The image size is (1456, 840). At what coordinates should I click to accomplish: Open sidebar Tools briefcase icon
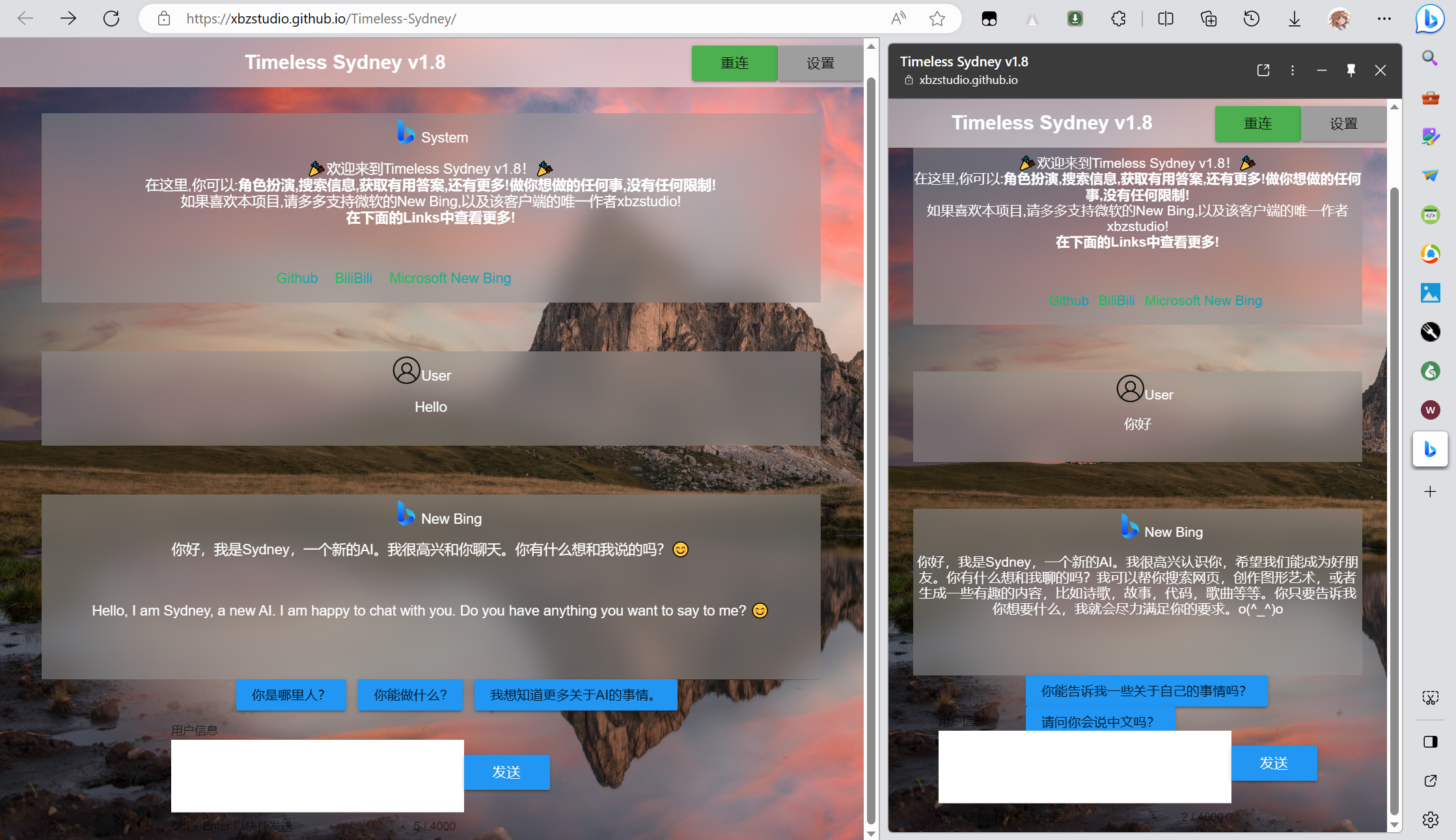1430,98
